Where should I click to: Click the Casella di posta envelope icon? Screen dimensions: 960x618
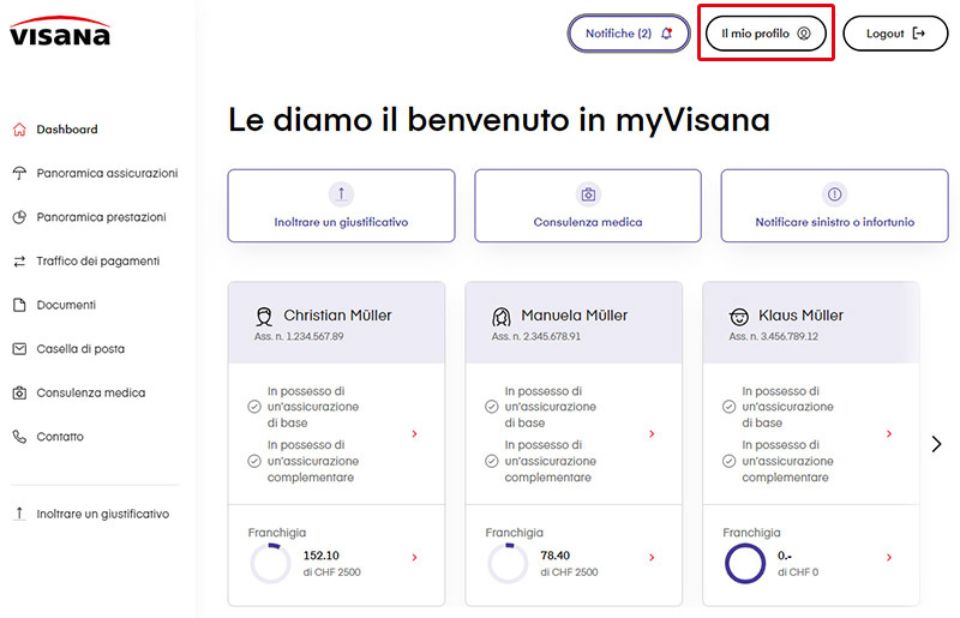click(18, 349)
